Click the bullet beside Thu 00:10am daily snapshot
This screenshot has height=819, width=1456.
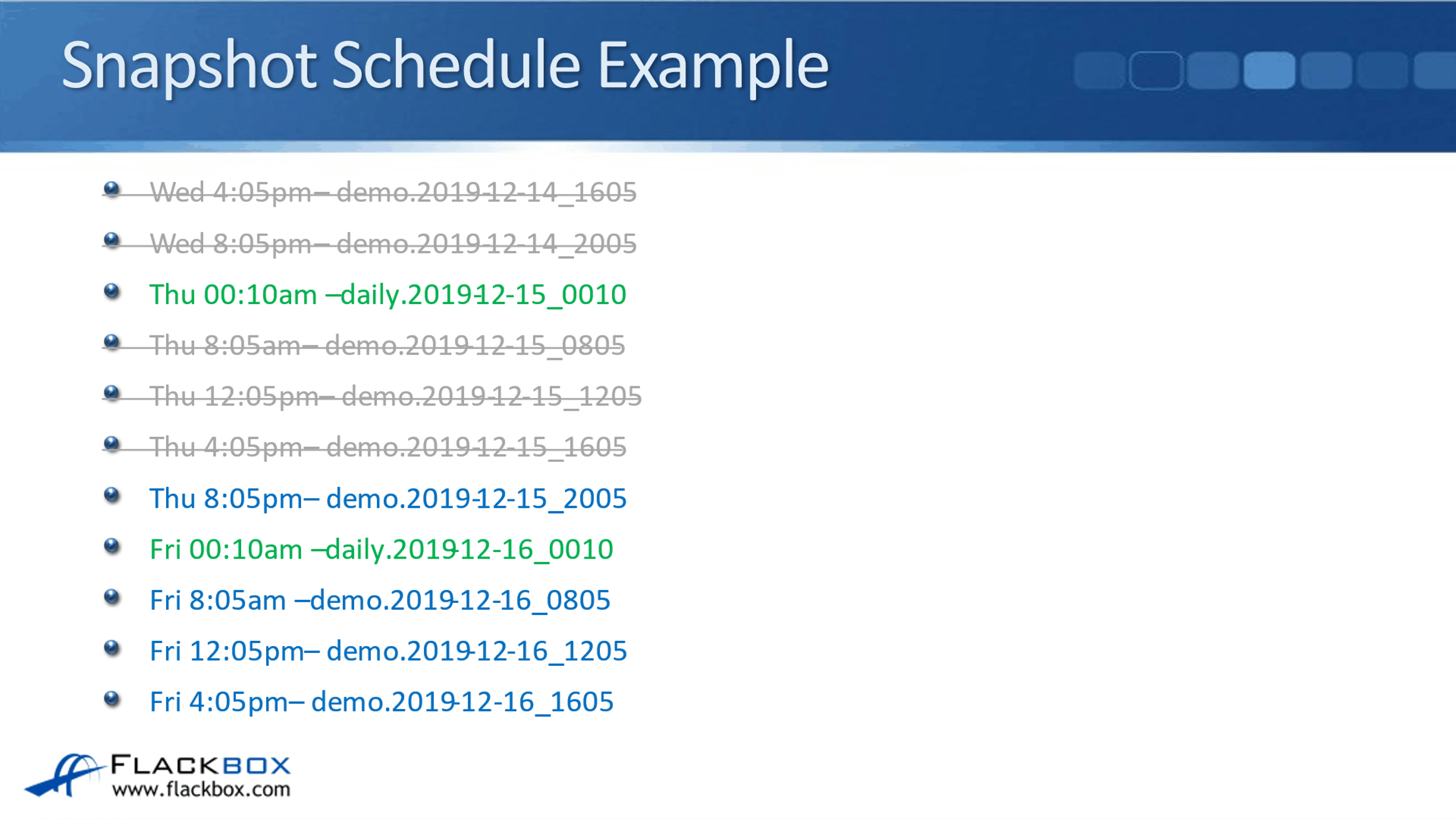coord(112,291)
